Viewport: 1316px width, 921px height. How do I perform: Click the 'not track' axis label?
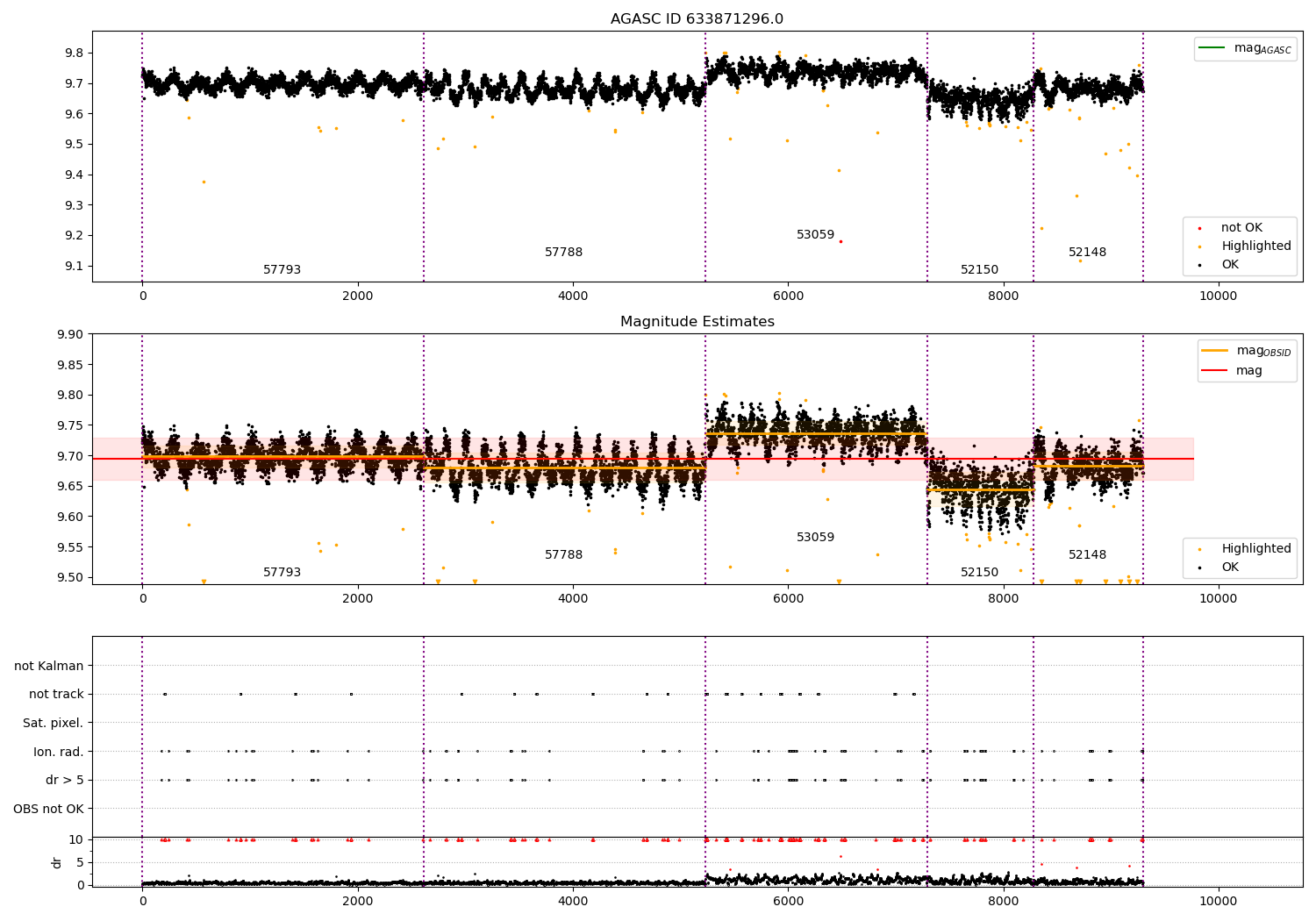[x=56, y=695]
